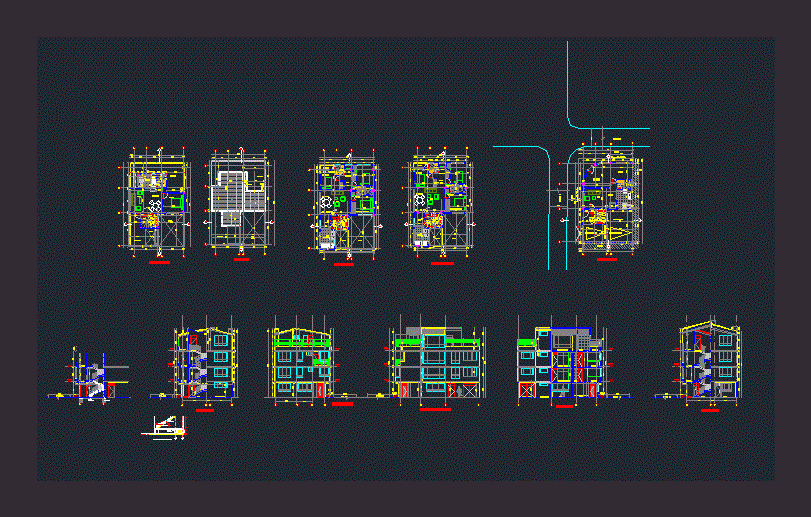Select the site plan beside the street corner
The image size is (811, 517).
606,200
